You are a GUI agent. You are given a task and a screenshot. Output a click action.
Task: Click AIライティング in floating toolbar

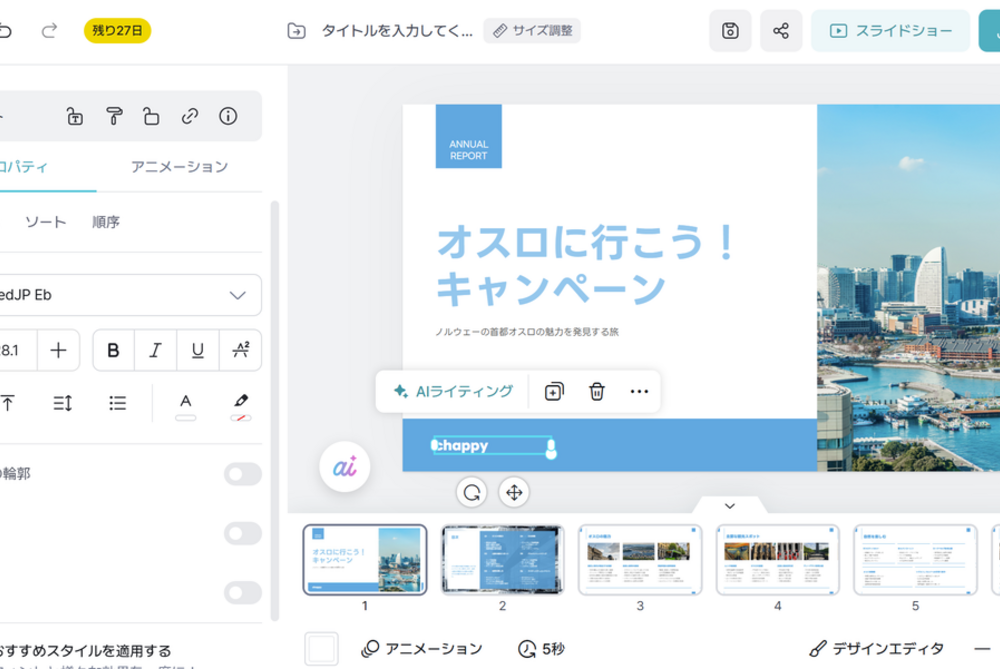[453, 392]
